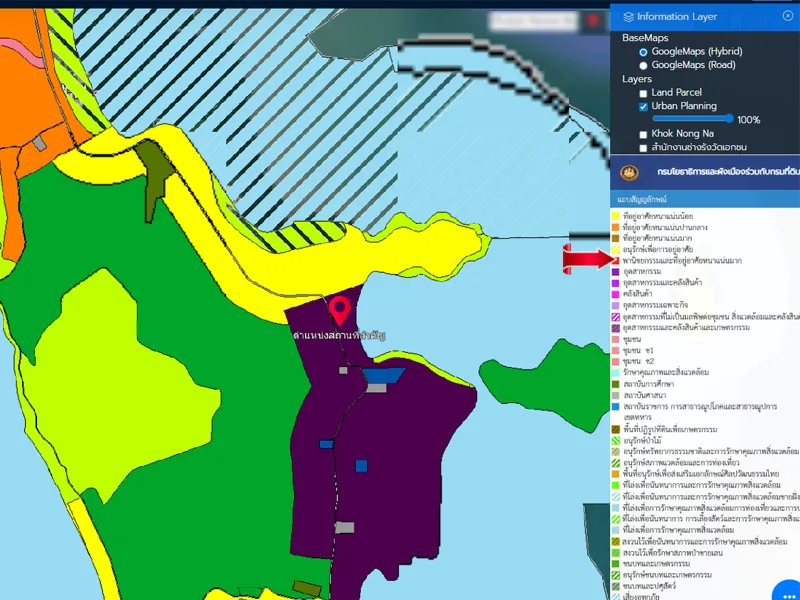Select GoogleMaps (Road) basemap
Screen dimensions: 800x600
[x=643, y=65]
